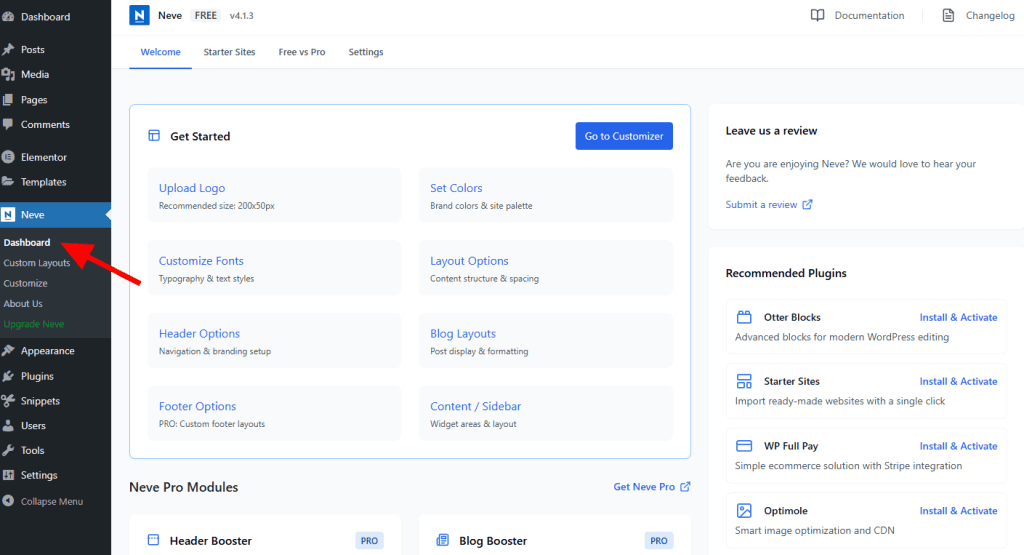This screenshot has width=1024, height=555.
Task: Open the Free vs Pro tab
Action: pos(302,52)
